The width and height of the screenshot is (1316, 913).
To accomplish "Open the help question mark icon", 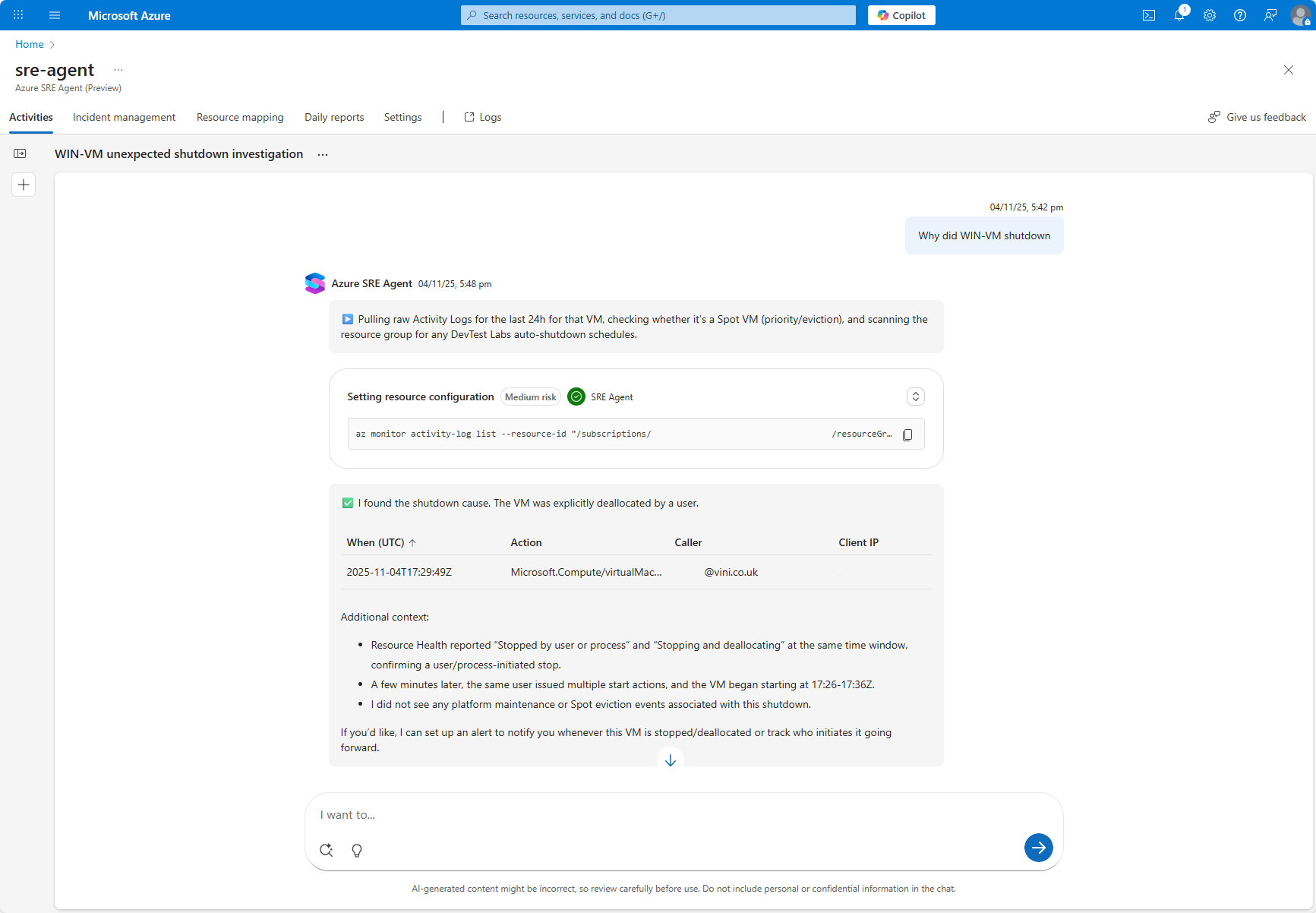I will 1240,15.
